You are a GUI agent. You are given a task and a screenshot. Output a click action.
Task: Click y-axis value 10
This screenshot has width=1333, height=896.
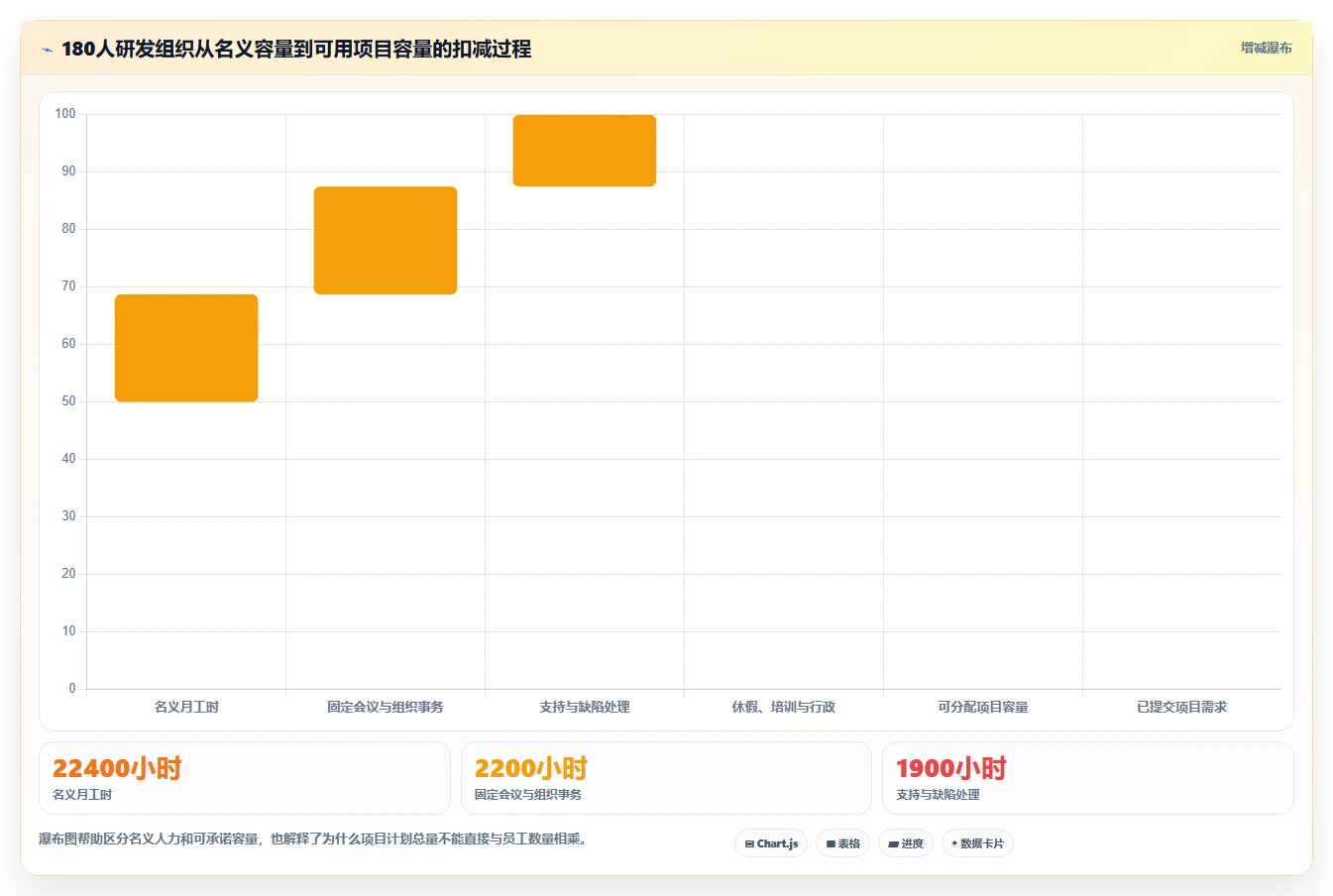click(x=68, y=631)
